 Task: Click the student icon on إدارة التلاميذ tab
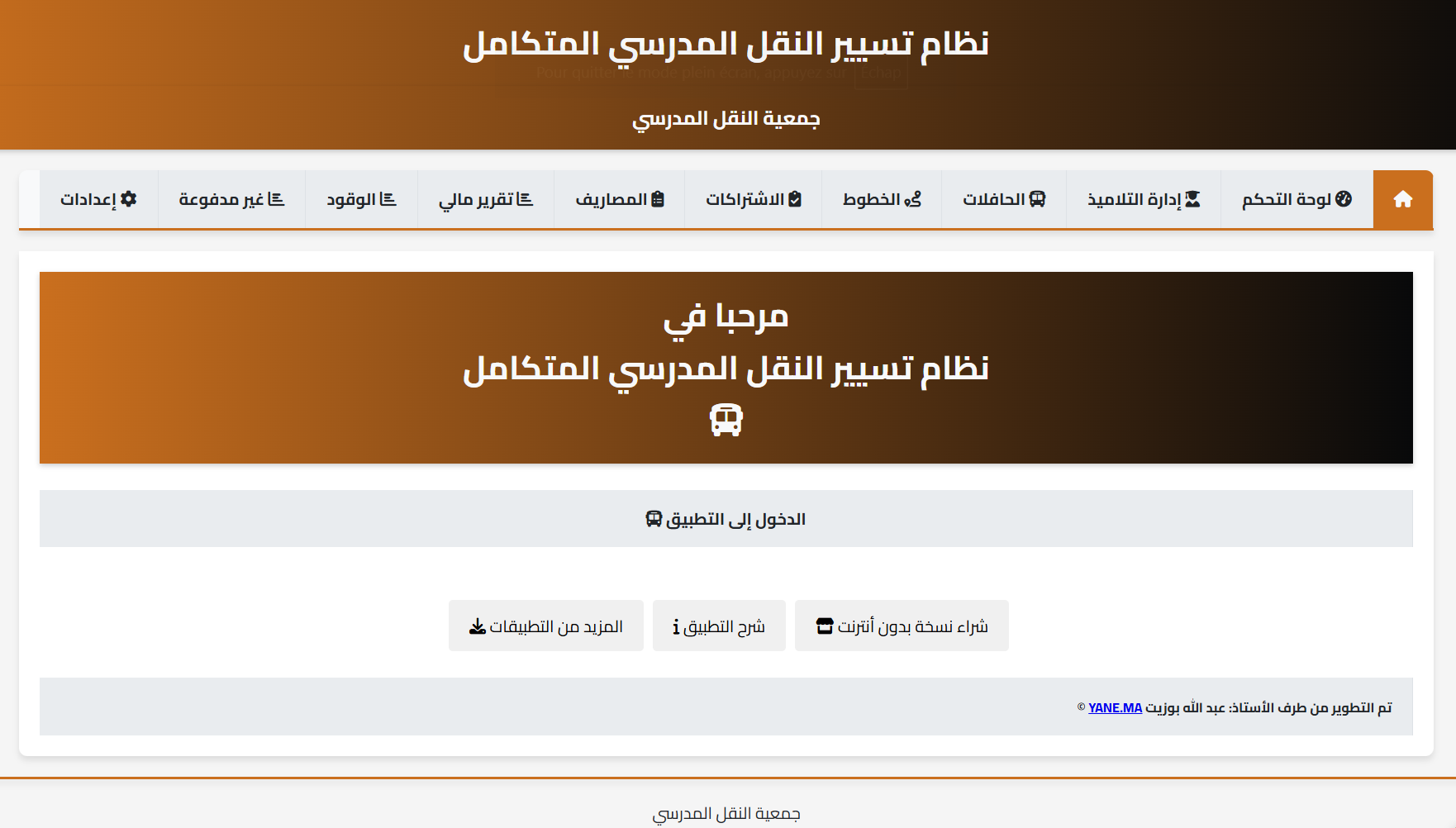point(1193,198)
